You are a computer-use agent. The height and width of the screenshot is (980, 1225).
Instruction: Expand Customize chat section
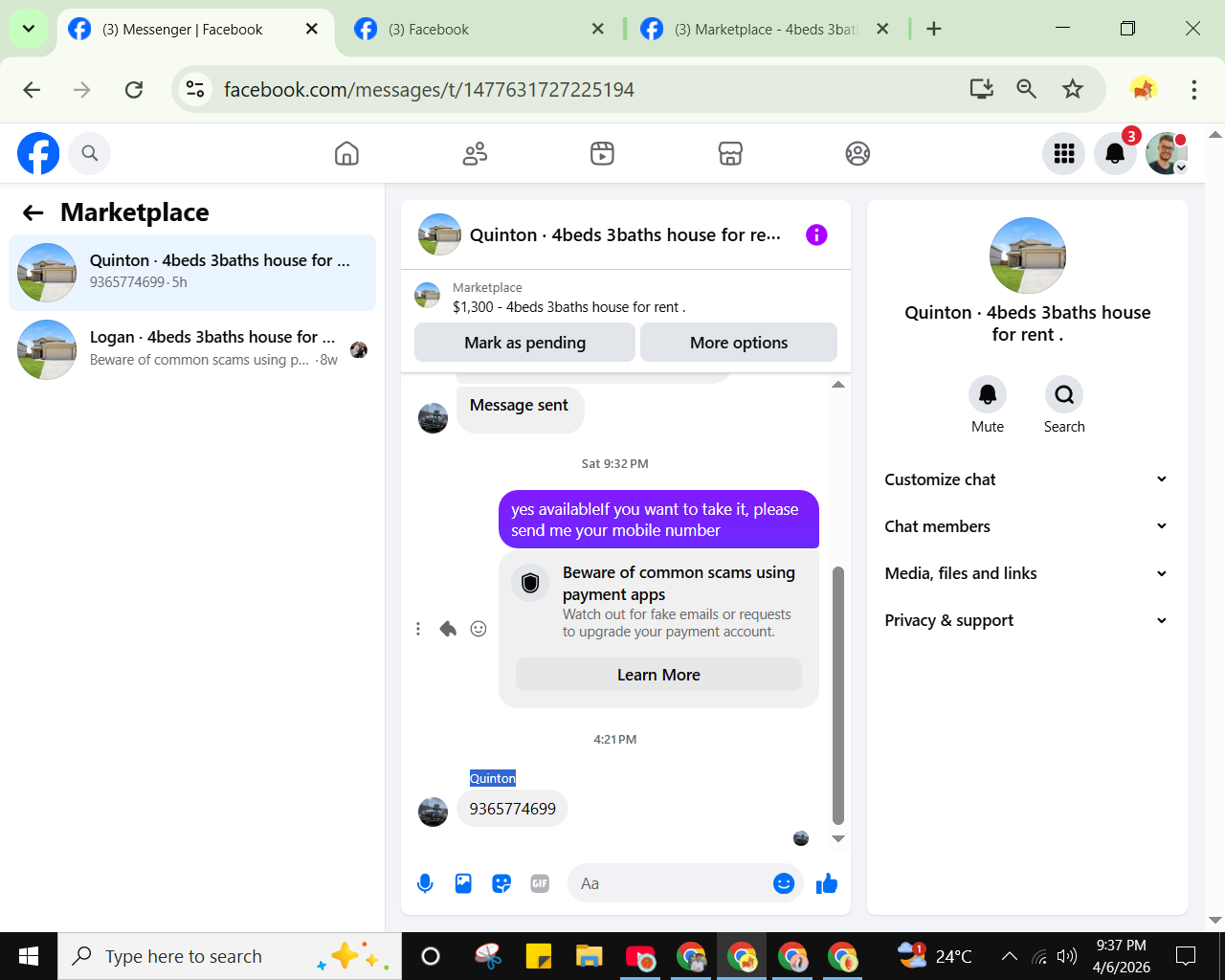(x=1027, y=479)
